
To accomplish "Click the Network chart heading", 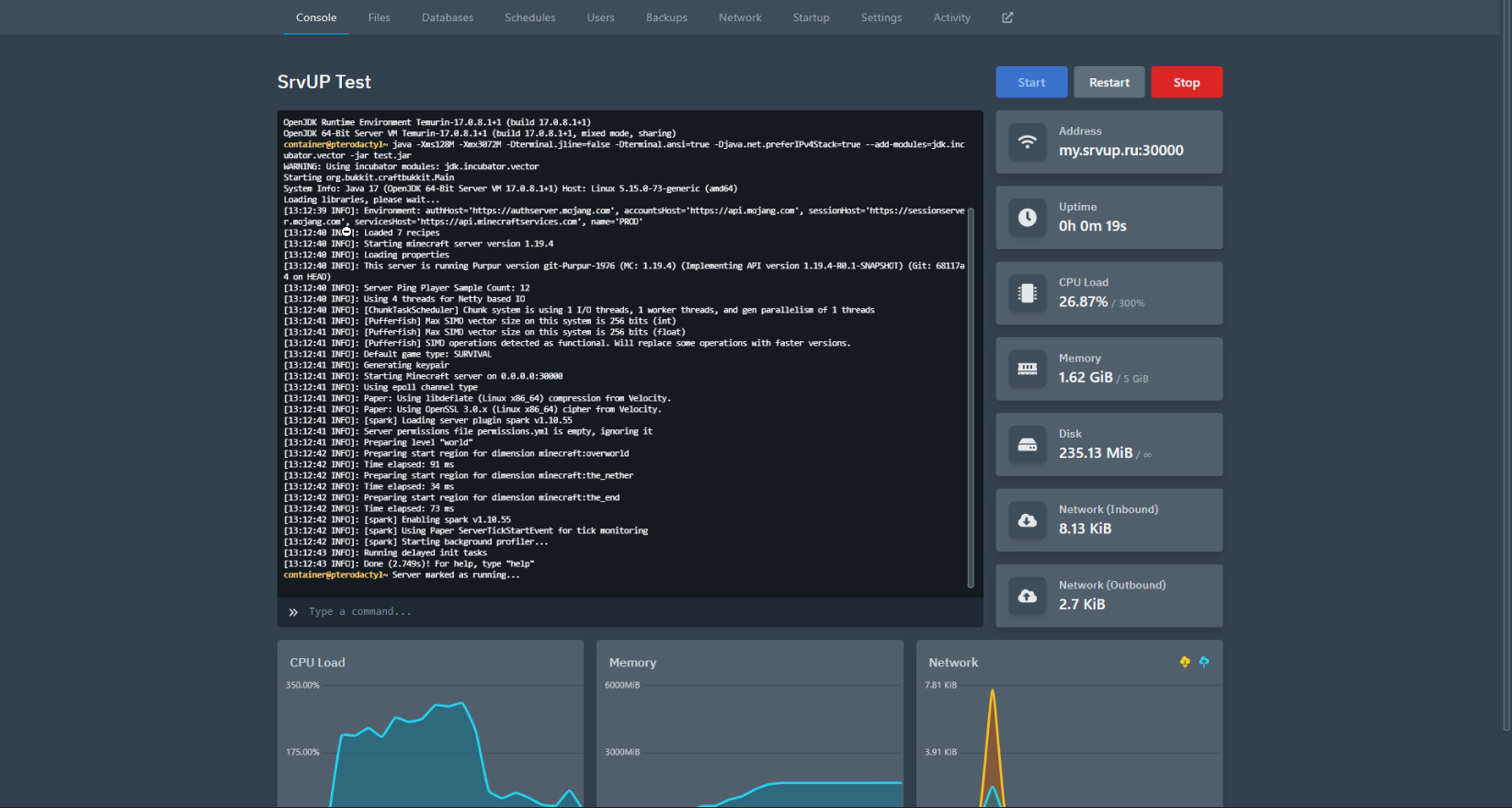I will [x=953, y=663].
